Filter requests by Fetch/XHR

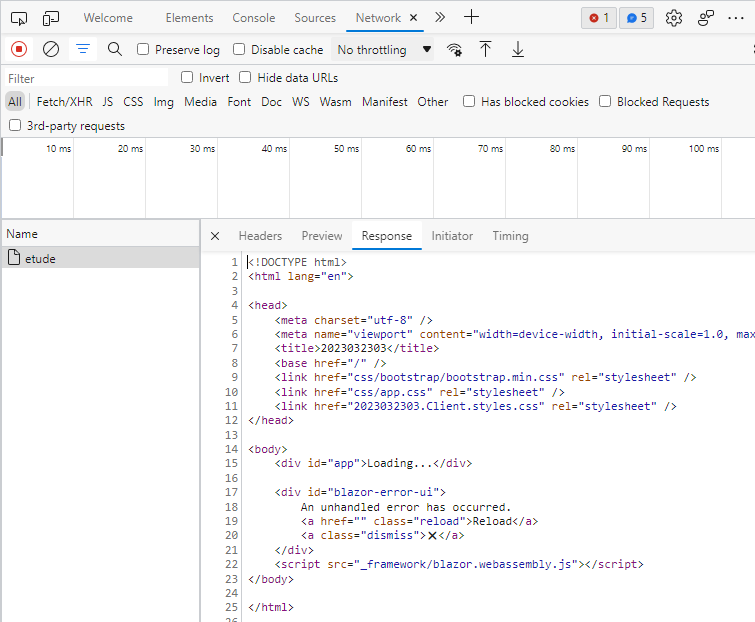pyautogui.click(x=64, y=102)
